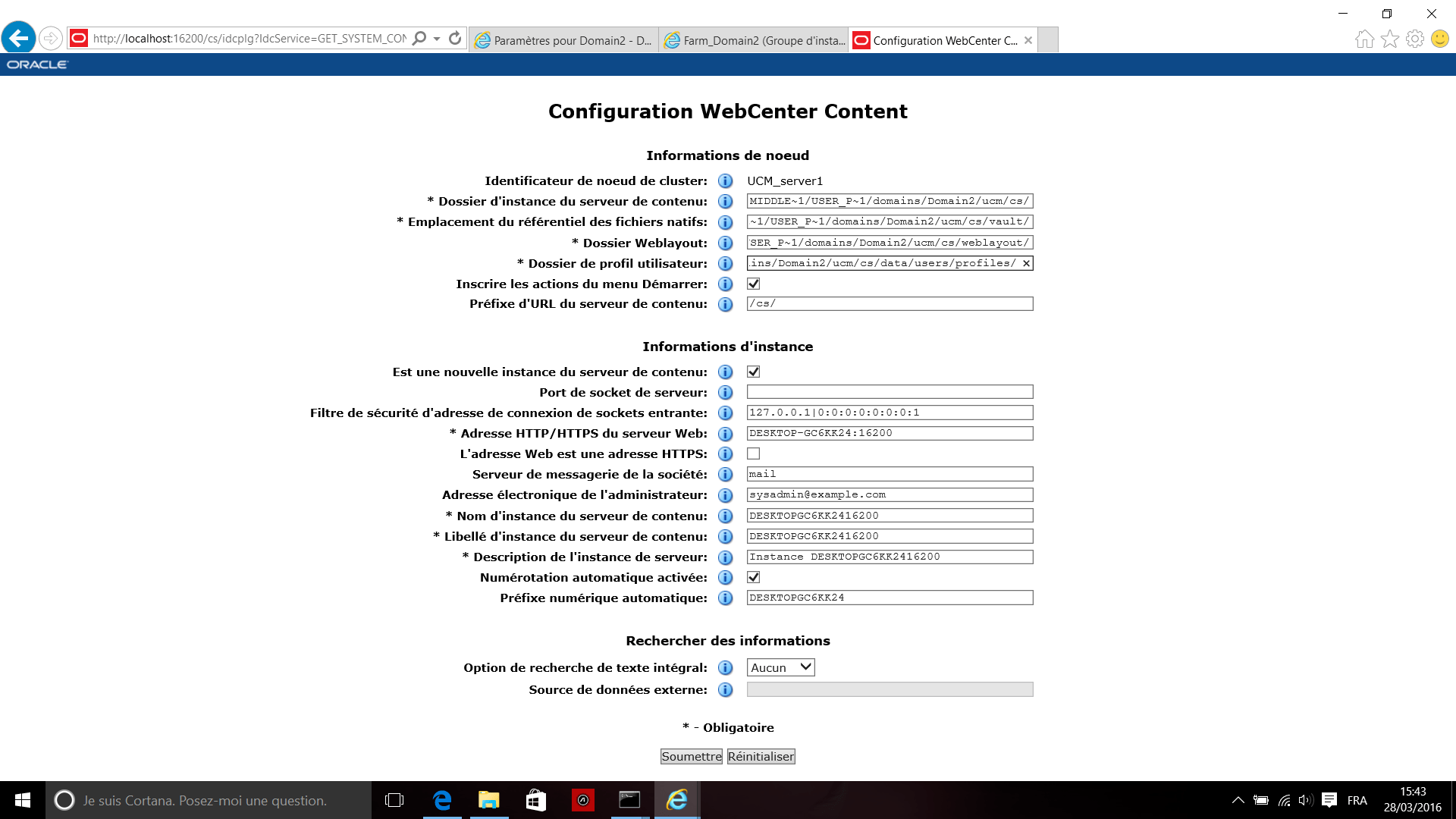Screen dimensions: 1456x819
Task: Open browser favorites star icon
Action: [x=1389, y=39]
